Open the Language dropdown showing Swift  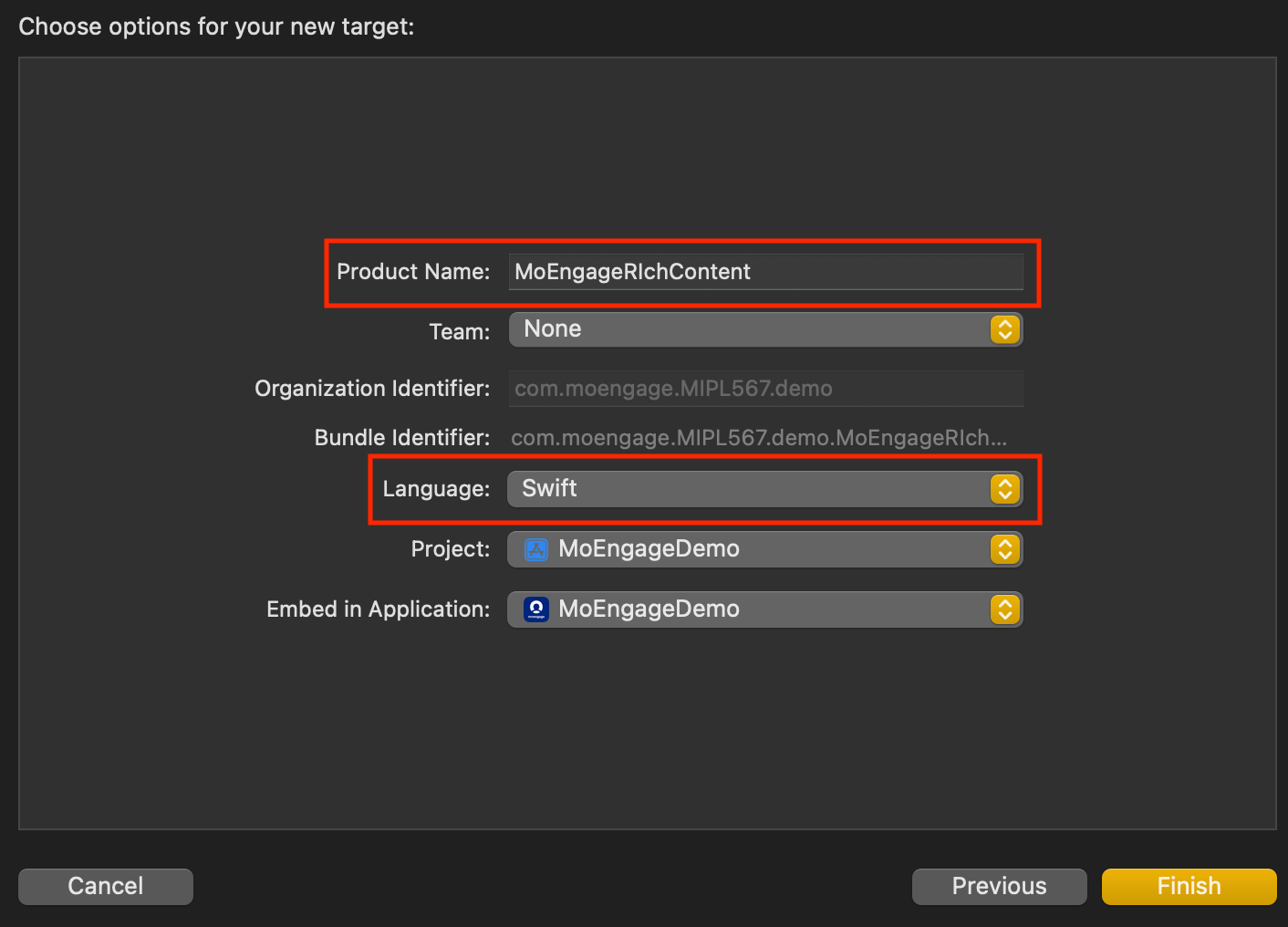748,489
